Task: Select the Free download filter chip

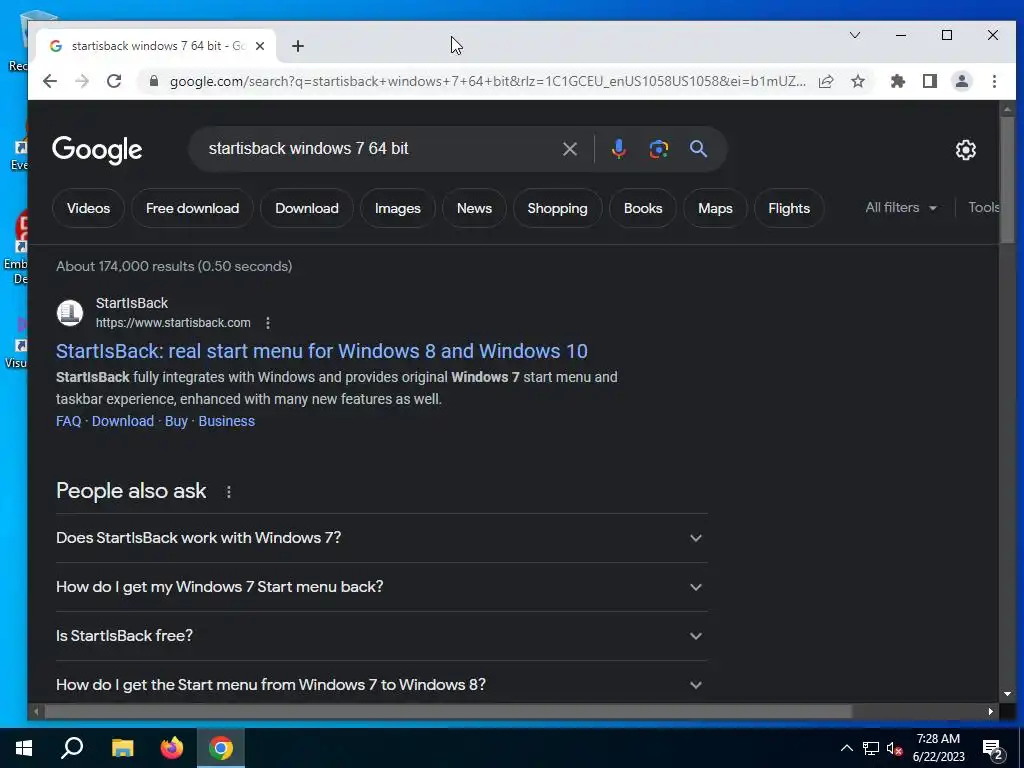Action: pyautogui.click(x=193, y=208)
